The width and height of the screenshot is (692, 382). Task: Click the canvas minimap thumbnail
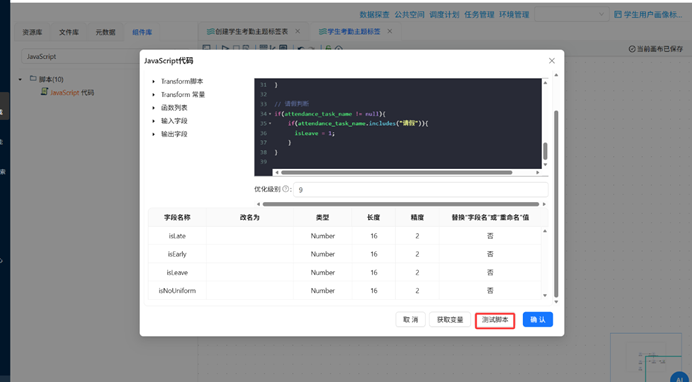(x=646, y=357)
